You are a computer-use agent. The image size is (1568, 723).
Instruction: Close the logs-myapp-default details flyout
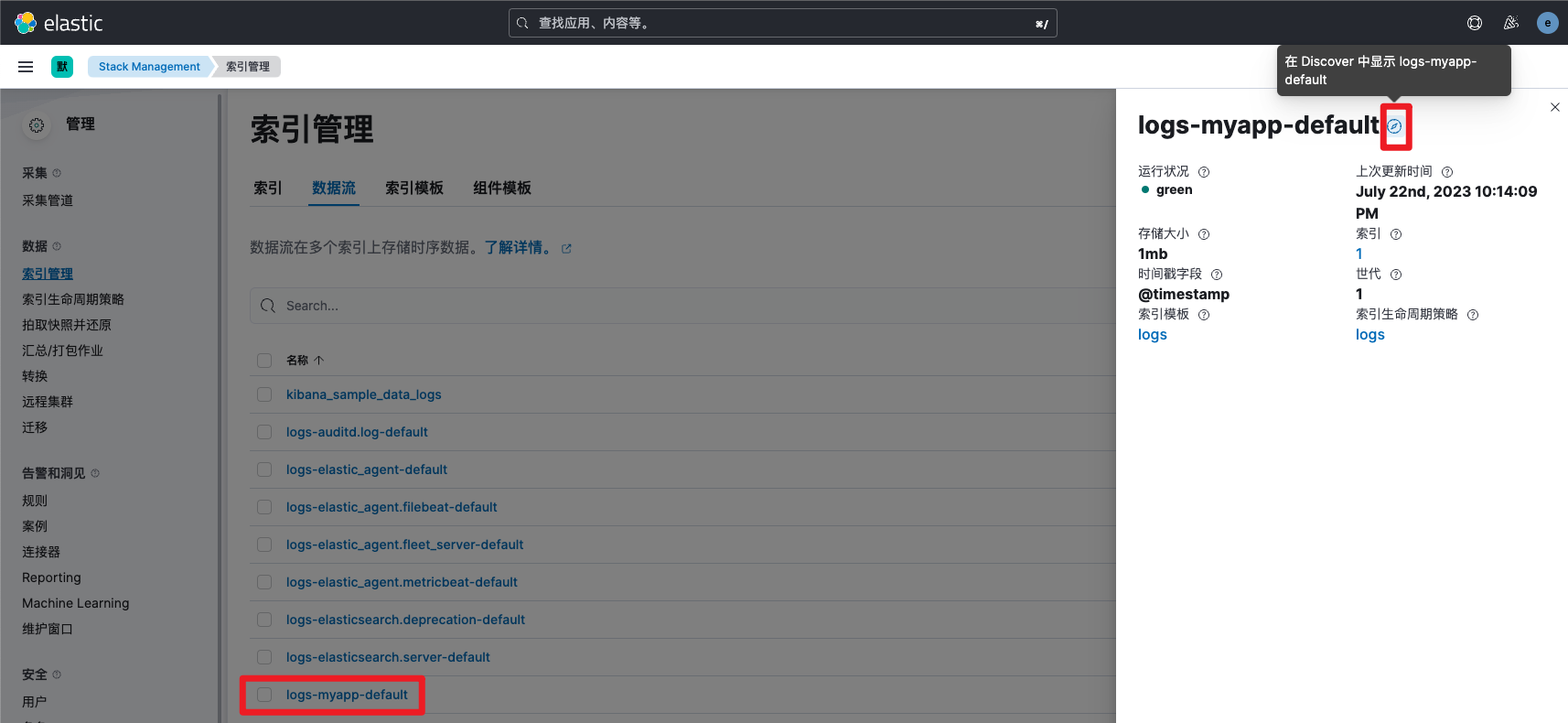[1555, 107]
